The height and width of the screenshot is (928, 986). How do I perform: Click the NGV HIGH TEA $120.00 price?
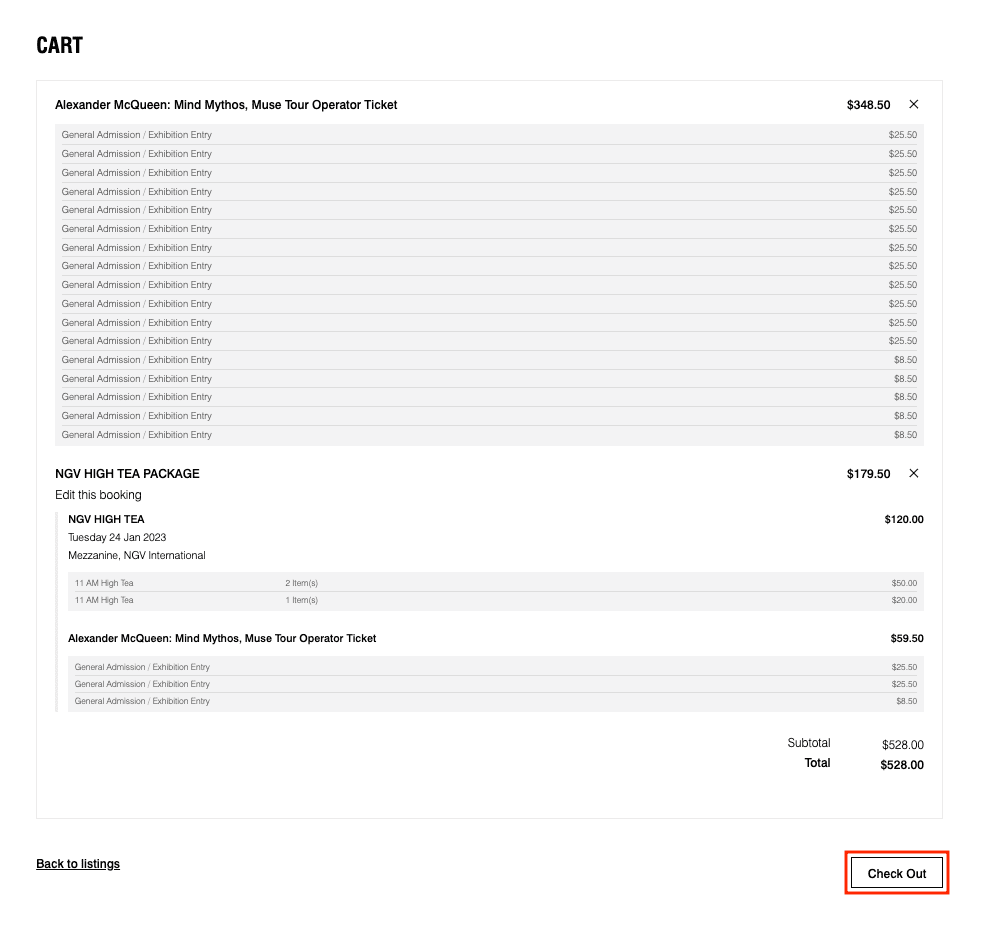(x=904, y=519)
